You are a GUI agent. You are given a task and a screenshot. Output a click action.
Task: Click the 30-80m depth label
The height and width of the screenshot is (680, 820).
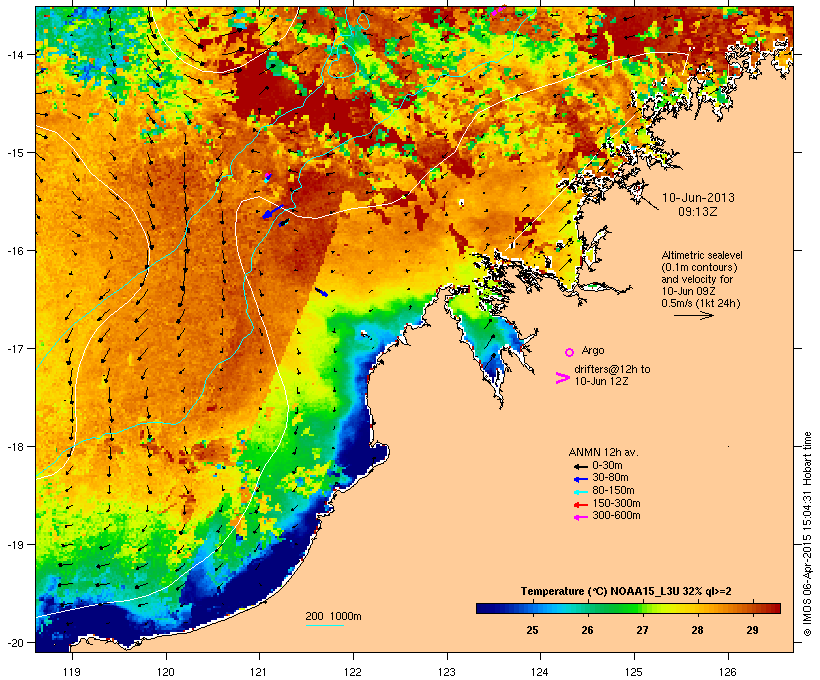coord(610,478)
